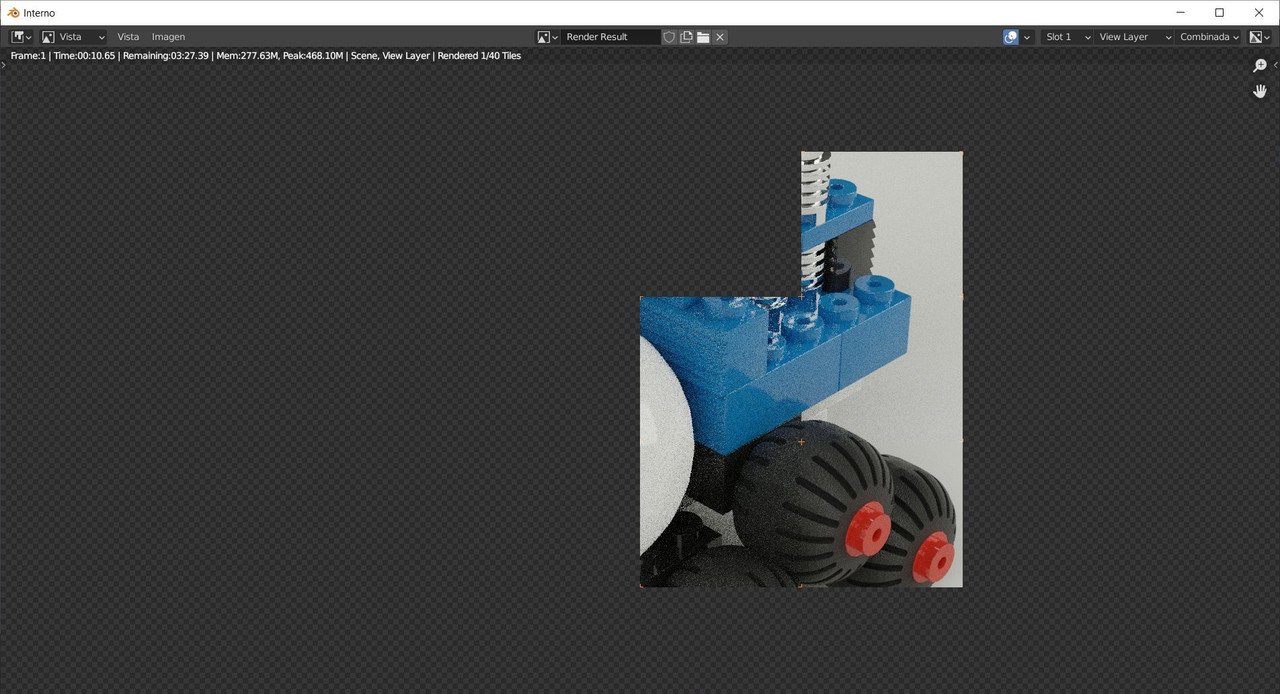
Task: Open image with the folder icon
Action: pos(703,37)
